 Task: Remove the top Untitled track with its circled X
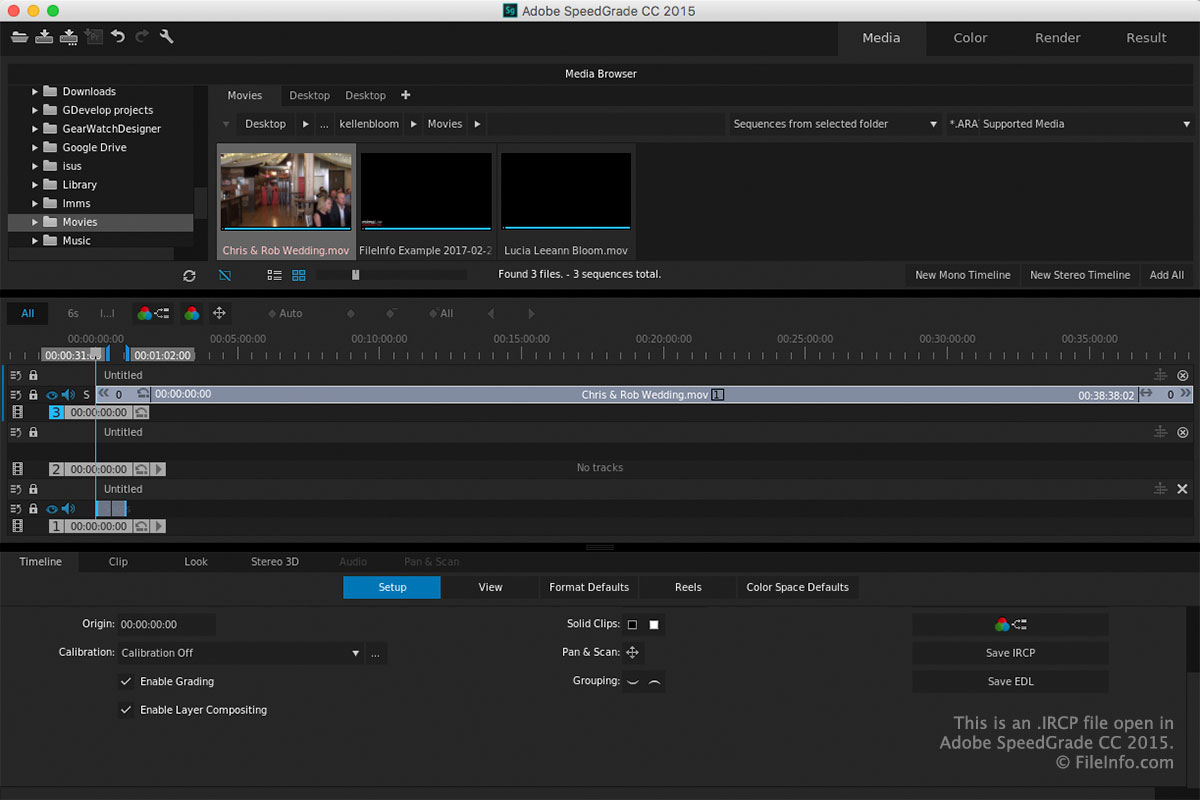tap(1183, 375)
